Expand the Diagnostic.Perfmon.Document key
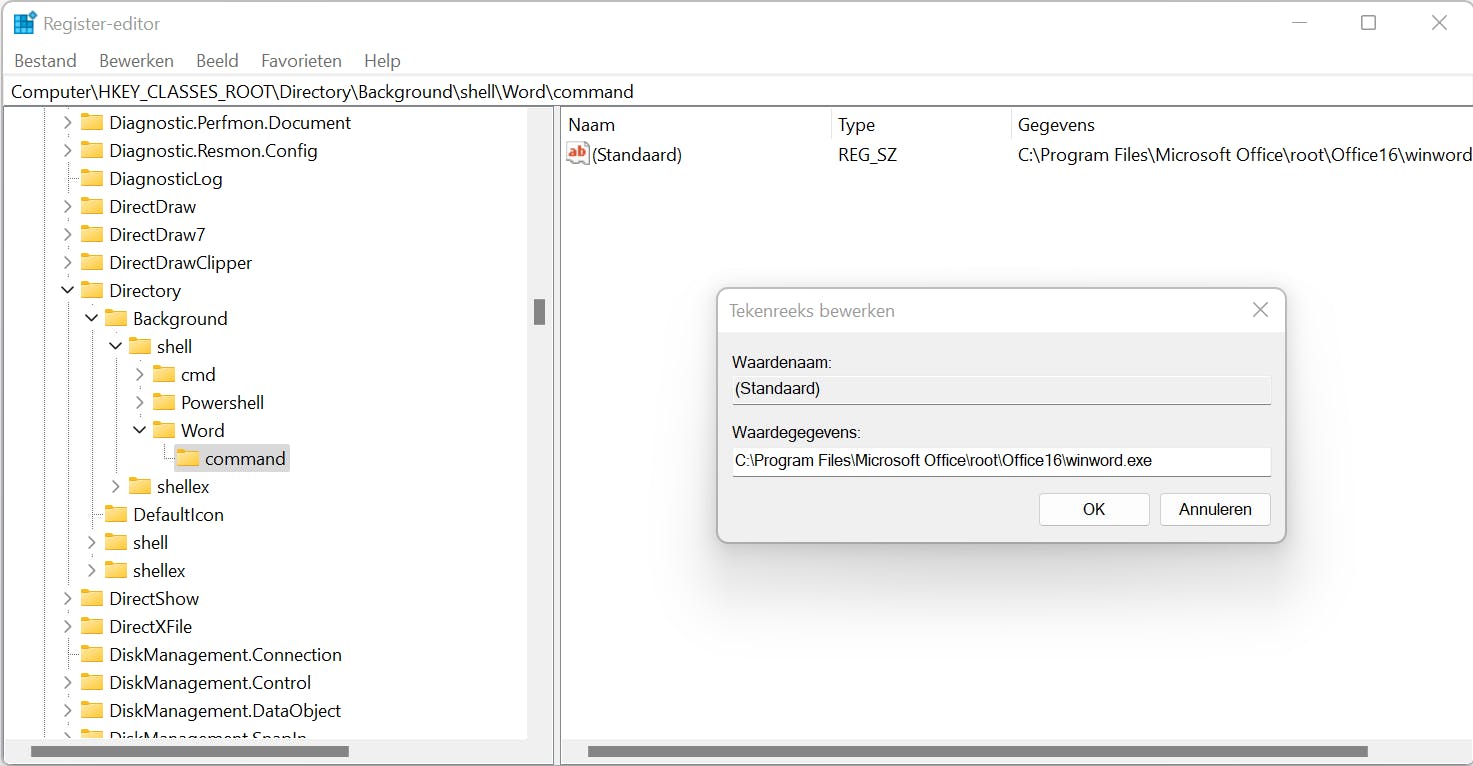The image size is (1473, 766). coord(68,123)
